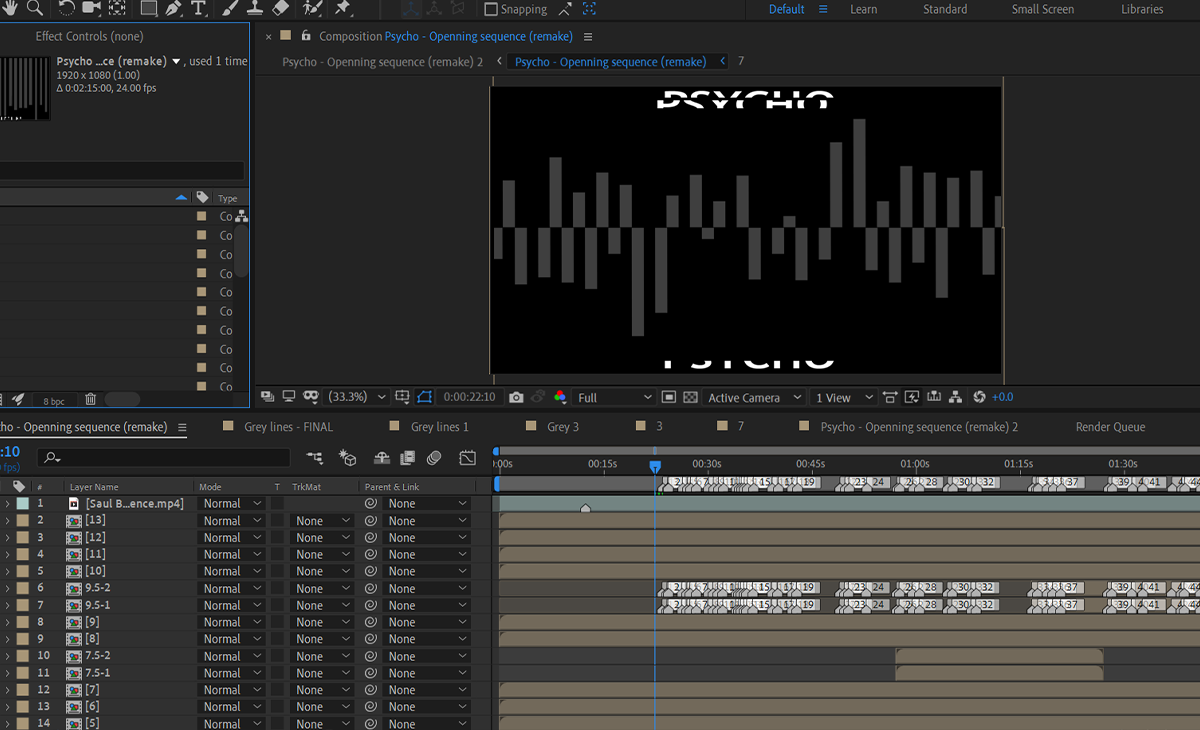Select the Rectangle shape tool
This screenshot has width=1200, height=730.
tap(148, 8)
